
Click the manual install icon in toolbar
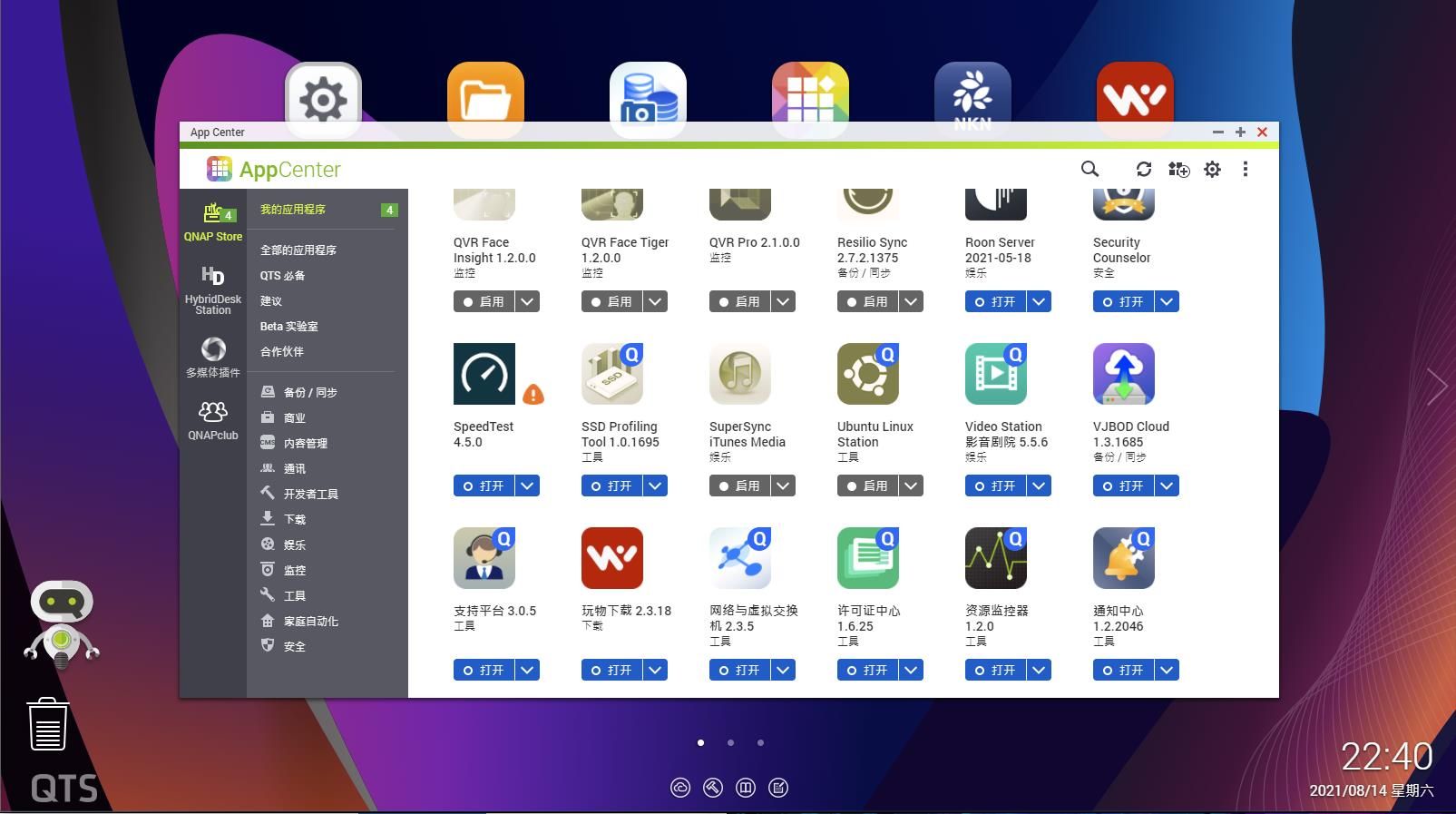pyautogui.click(x=1178, y=169)
